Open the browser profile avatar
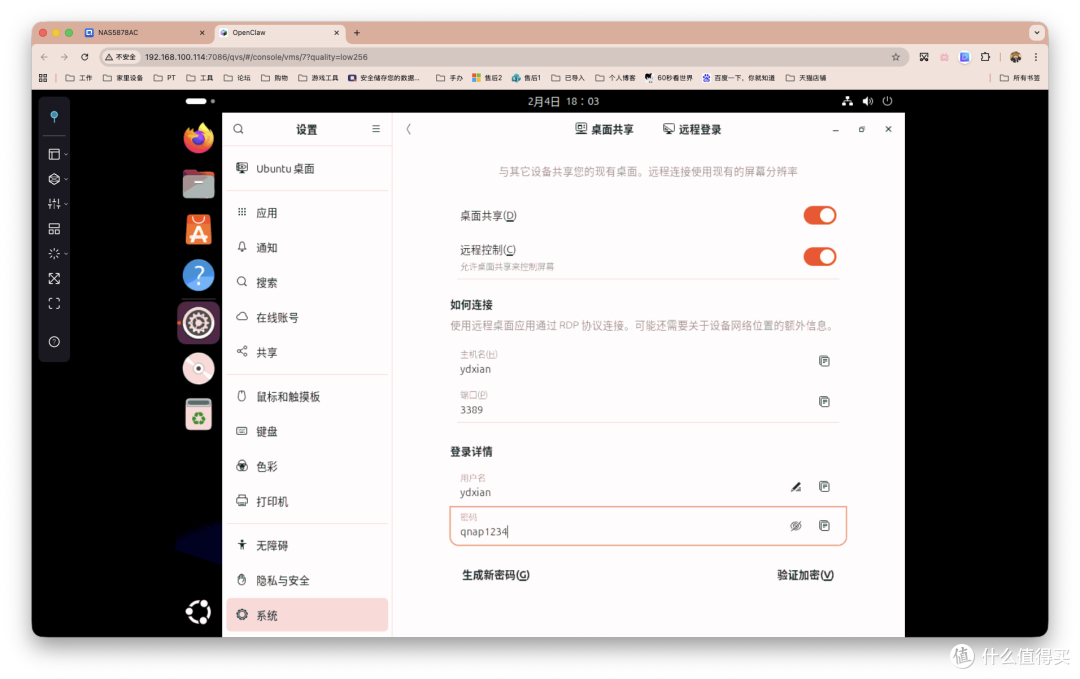1080x679 pixels. 1015,57
